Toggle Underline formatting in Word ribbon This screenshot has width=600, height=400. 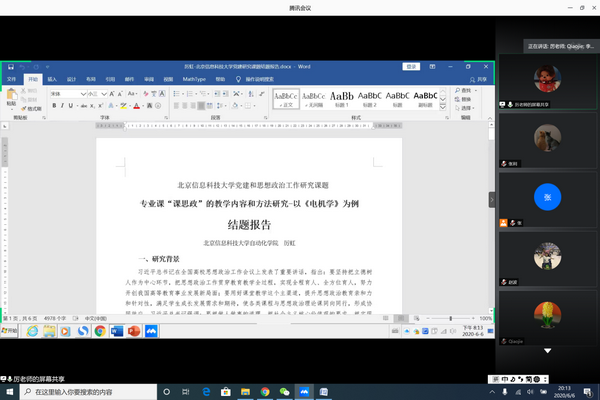tap(70, 106)
